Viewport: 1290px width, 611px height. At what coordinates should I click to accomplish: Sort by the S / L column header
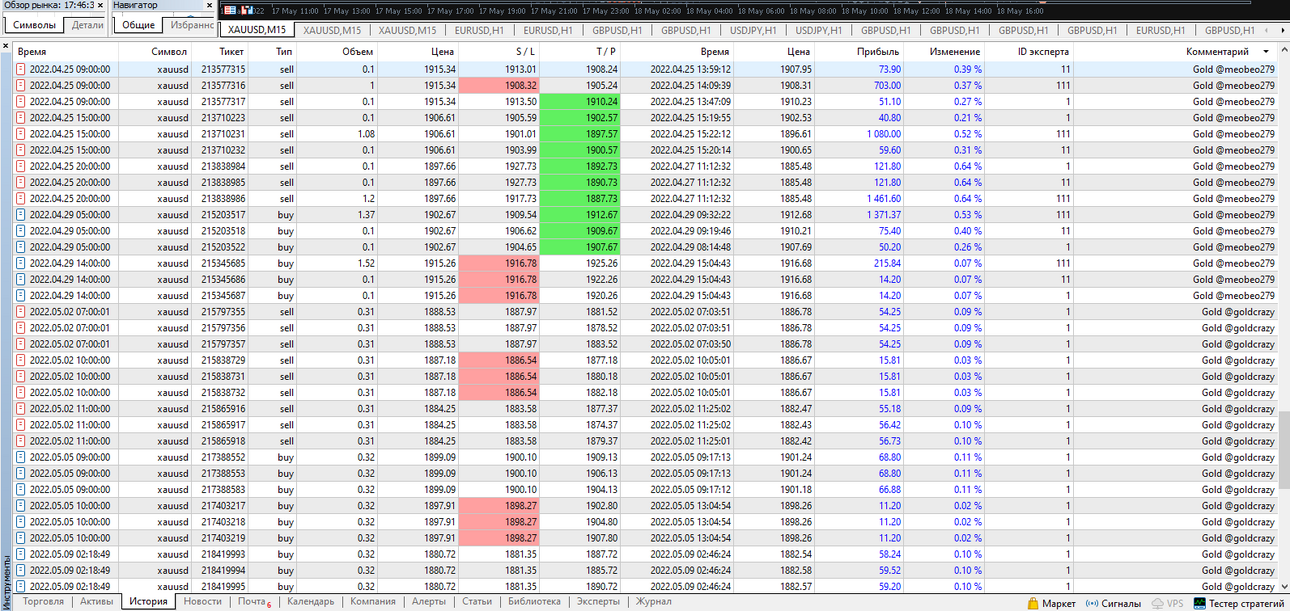point(498,51)
